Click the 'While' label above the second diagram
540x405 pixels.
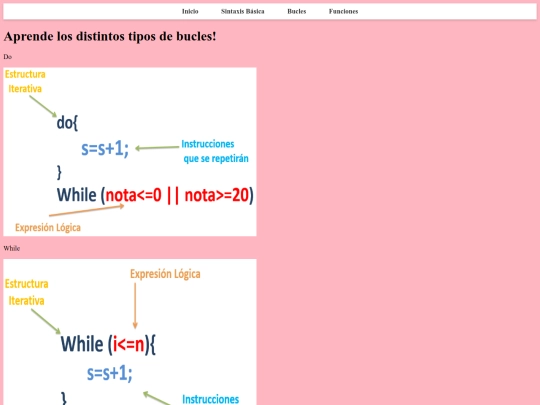coord(12,248)
